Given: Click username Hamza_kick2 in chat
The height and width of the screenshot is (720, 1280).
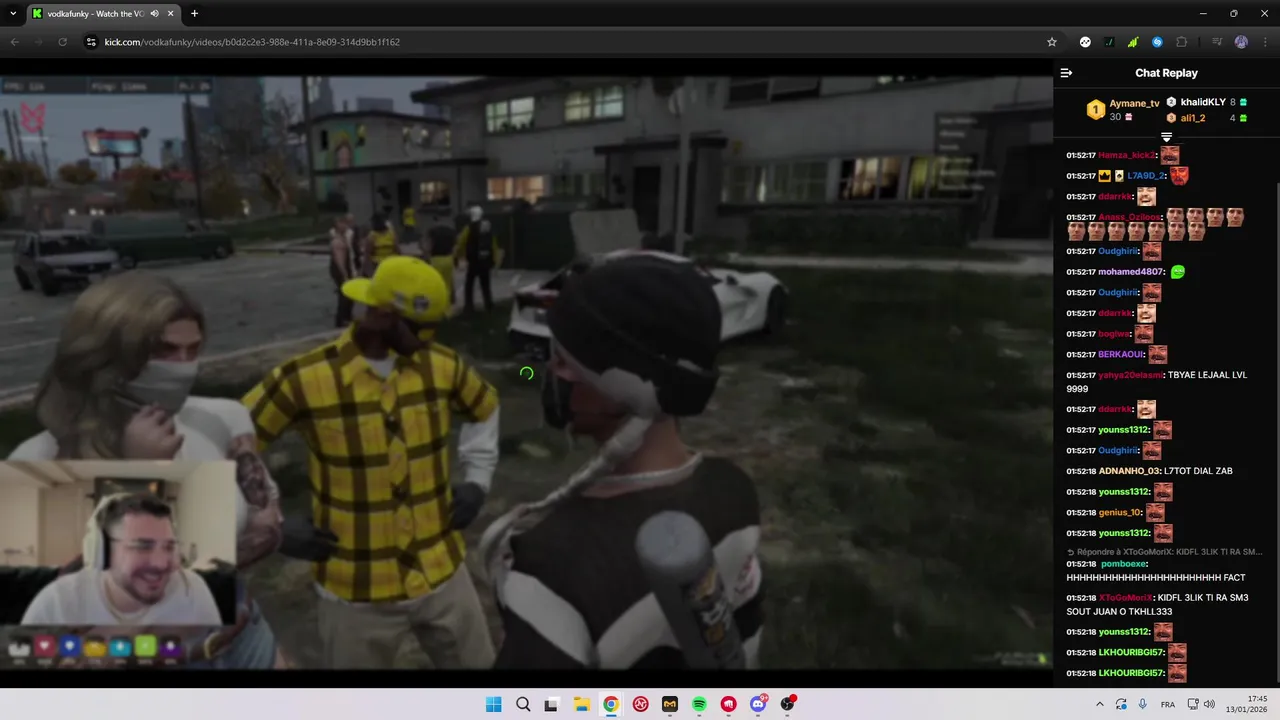Looking at the screenshot, I should click(1126, 155).
